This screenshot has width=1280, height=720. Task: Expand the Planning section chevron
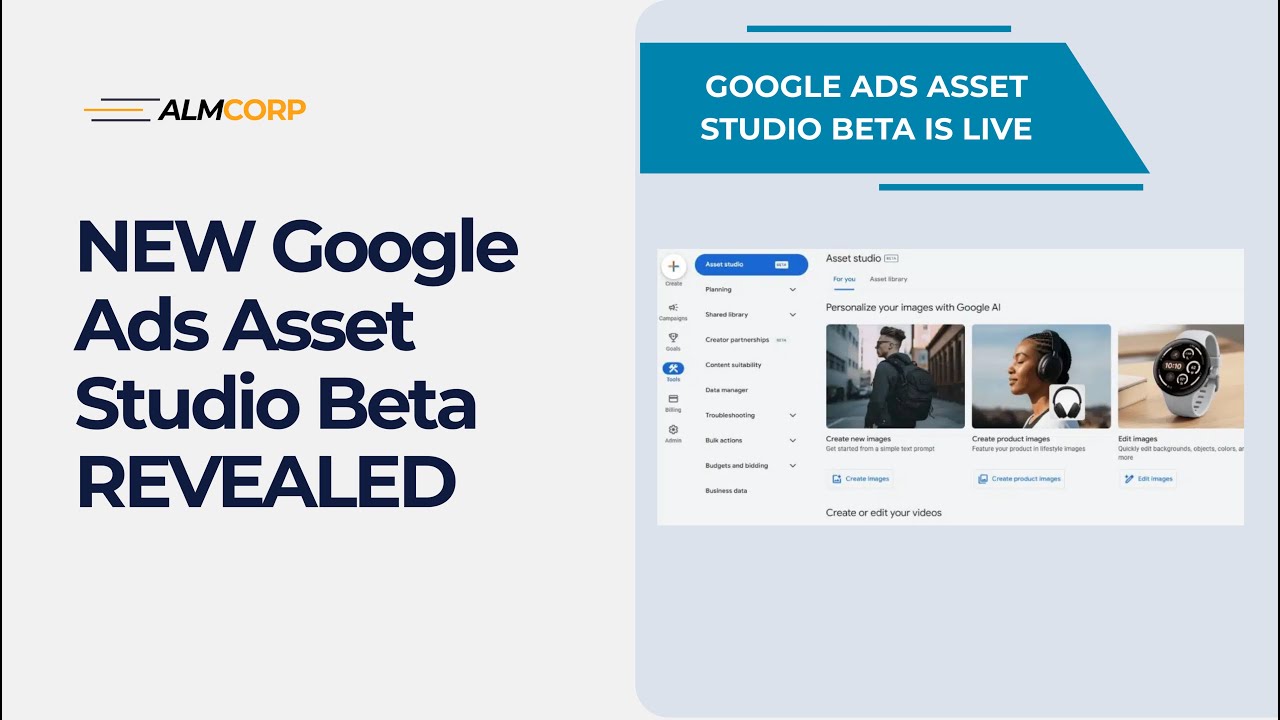point(793,290)
